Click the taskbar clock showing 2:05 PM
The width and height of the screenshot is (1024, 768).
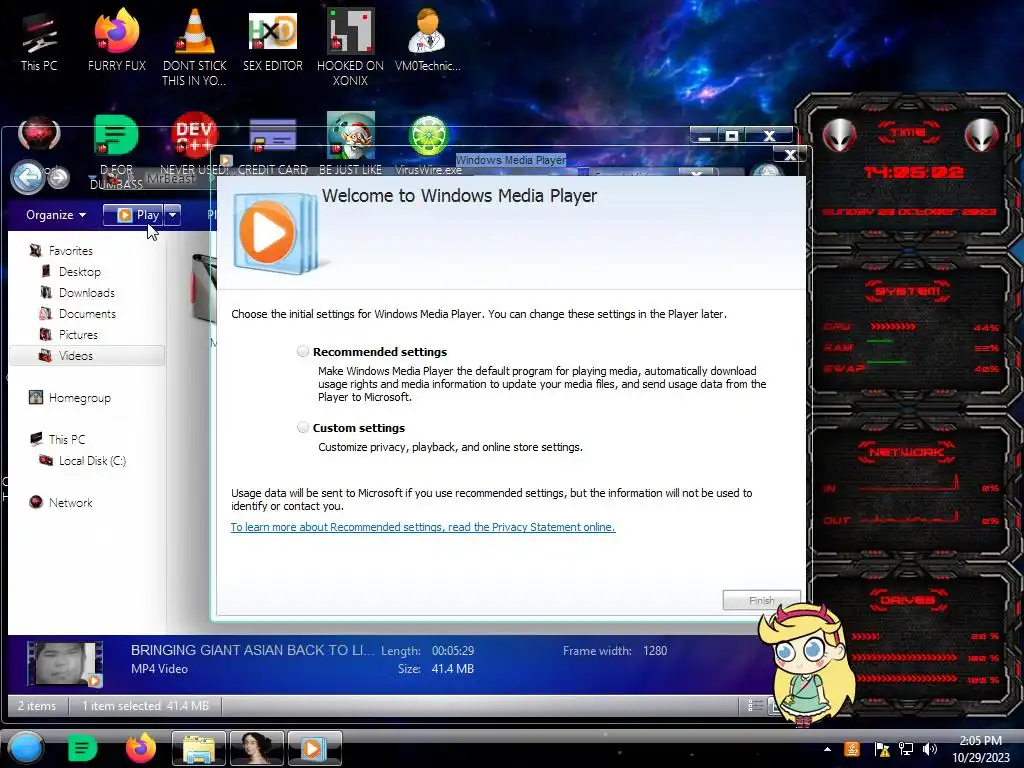980,749
